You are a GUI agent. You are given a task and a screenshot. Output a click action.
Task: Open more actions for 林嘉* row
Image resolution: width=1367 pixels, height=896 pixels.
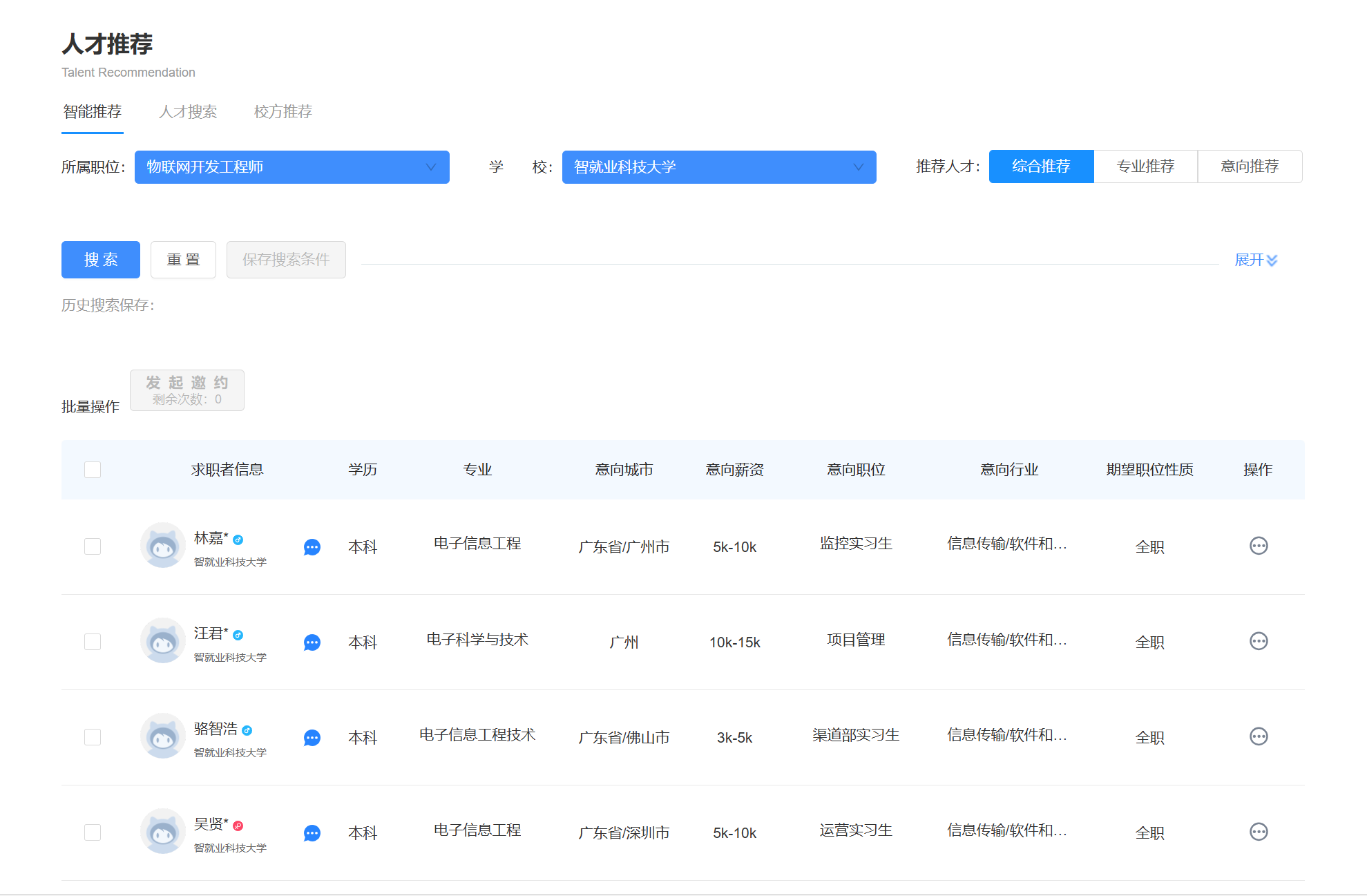1259,546
